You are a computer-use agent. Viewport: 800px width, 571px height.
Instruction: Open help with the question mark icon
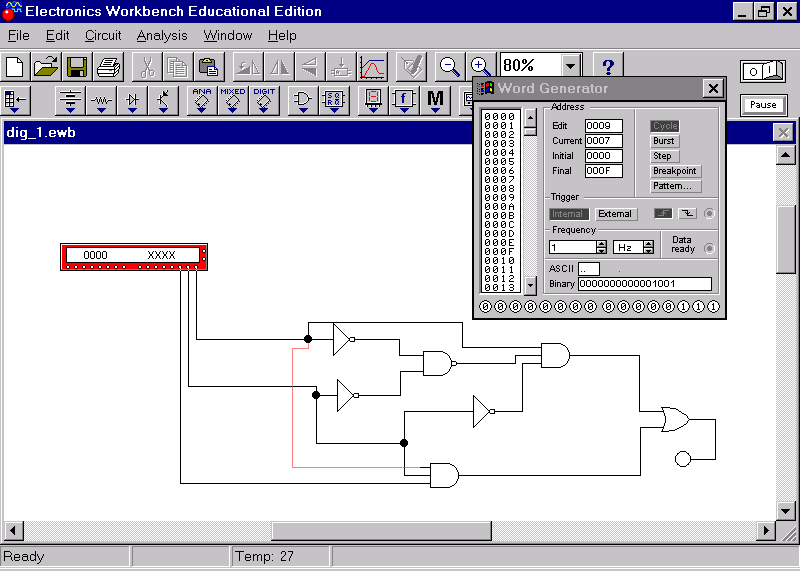[608, 67]
